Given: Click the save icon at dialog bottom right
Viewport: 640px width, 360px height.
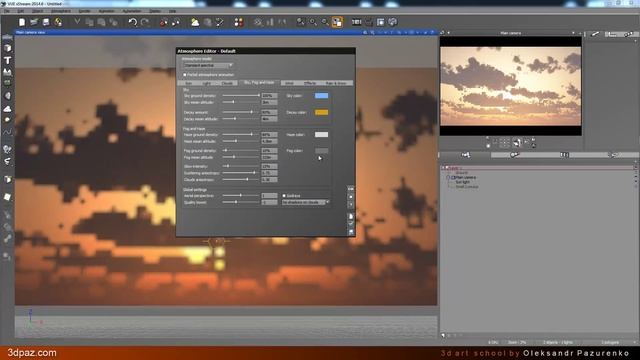Looking at the screenshot, I should pyautogui.click(x=351, y=232).
